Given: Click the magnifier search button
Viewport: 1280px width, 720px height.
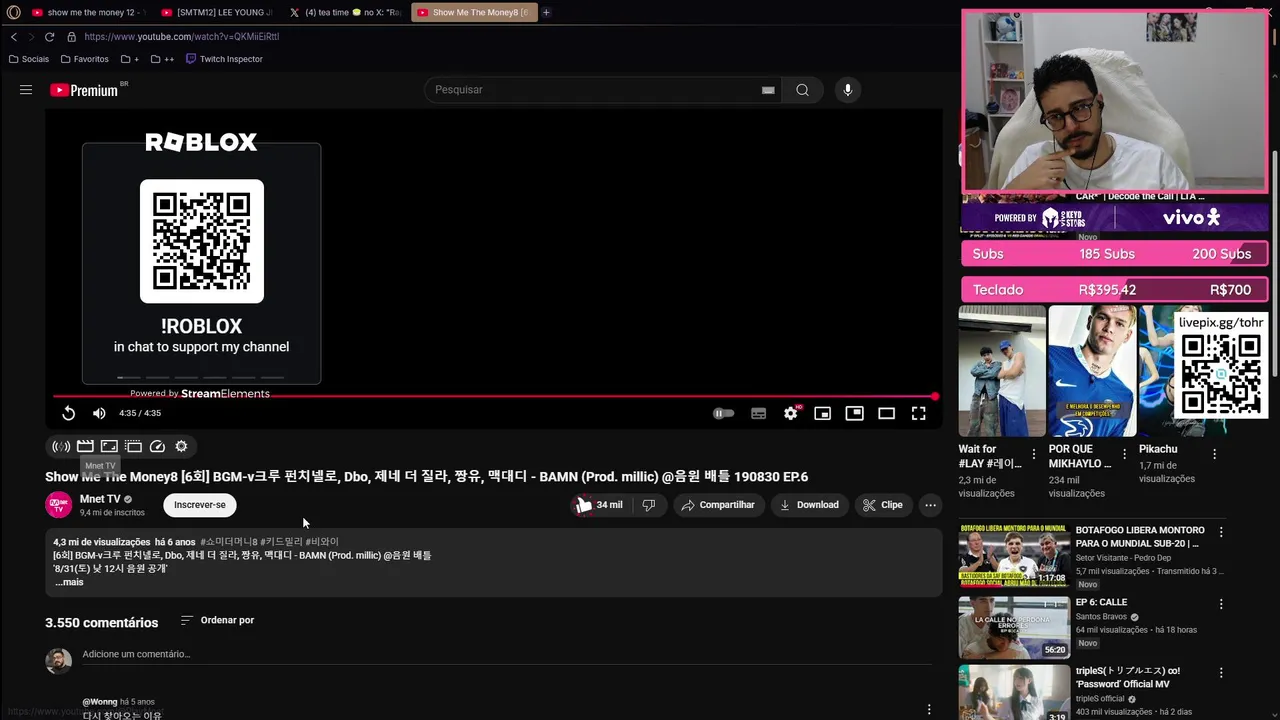Looking at the screenshot, I should (802, 90).
